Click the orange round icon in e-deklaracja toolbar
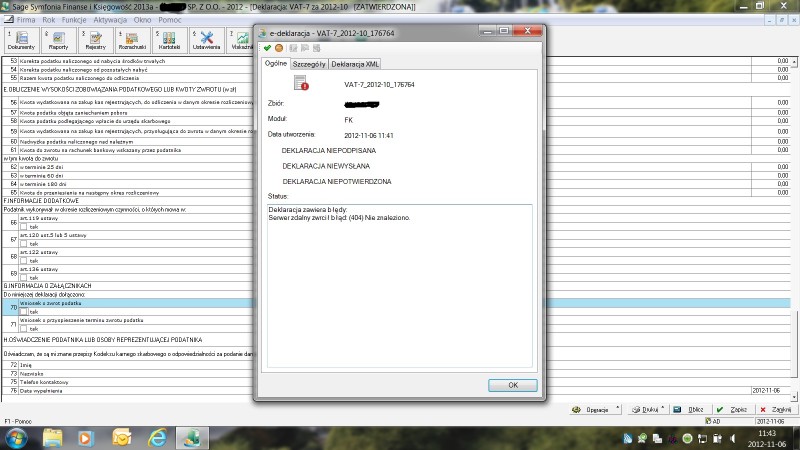 tap(279, 48)
